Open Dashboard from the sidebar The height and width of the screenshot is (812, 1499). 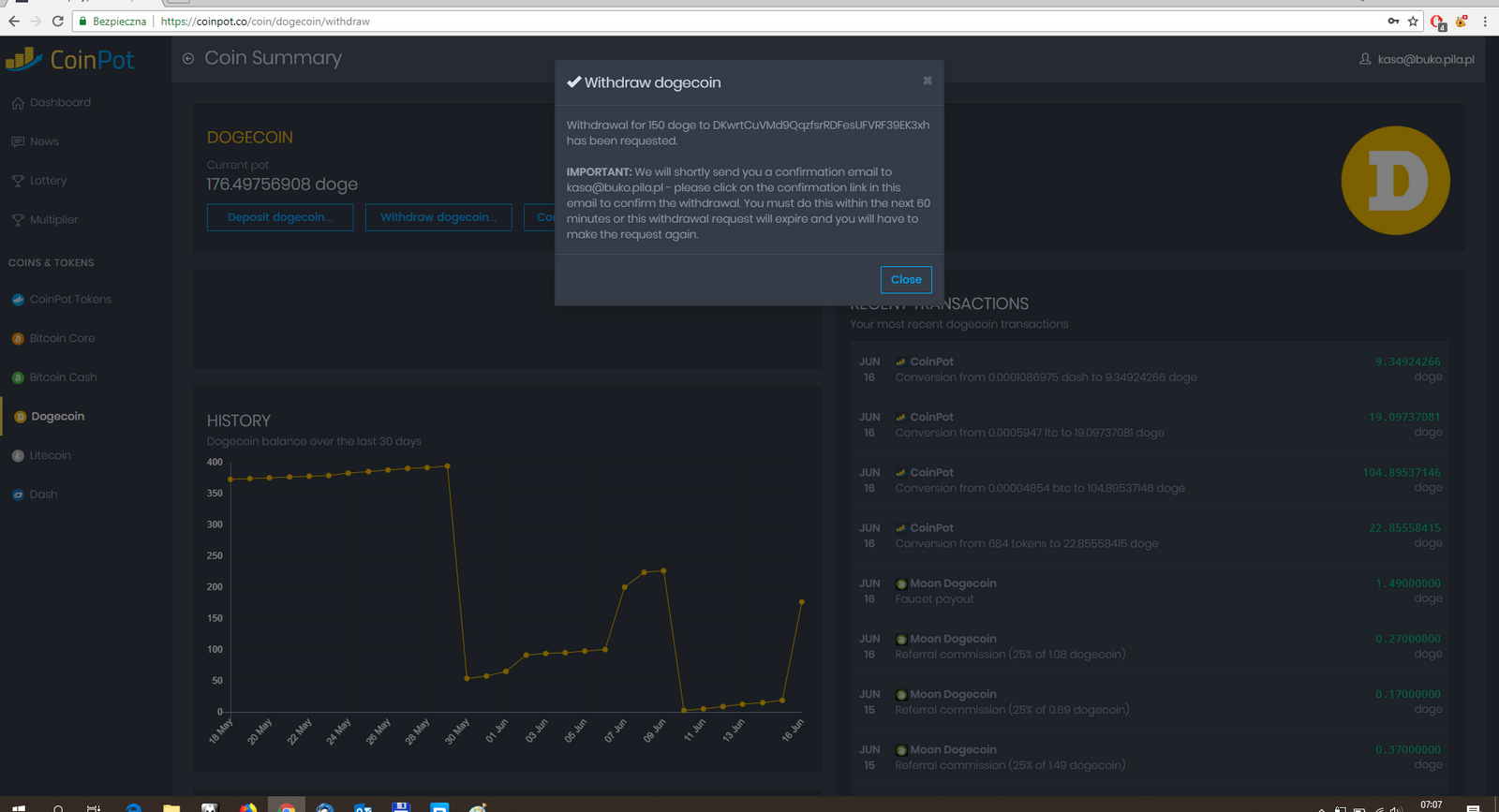60,103
